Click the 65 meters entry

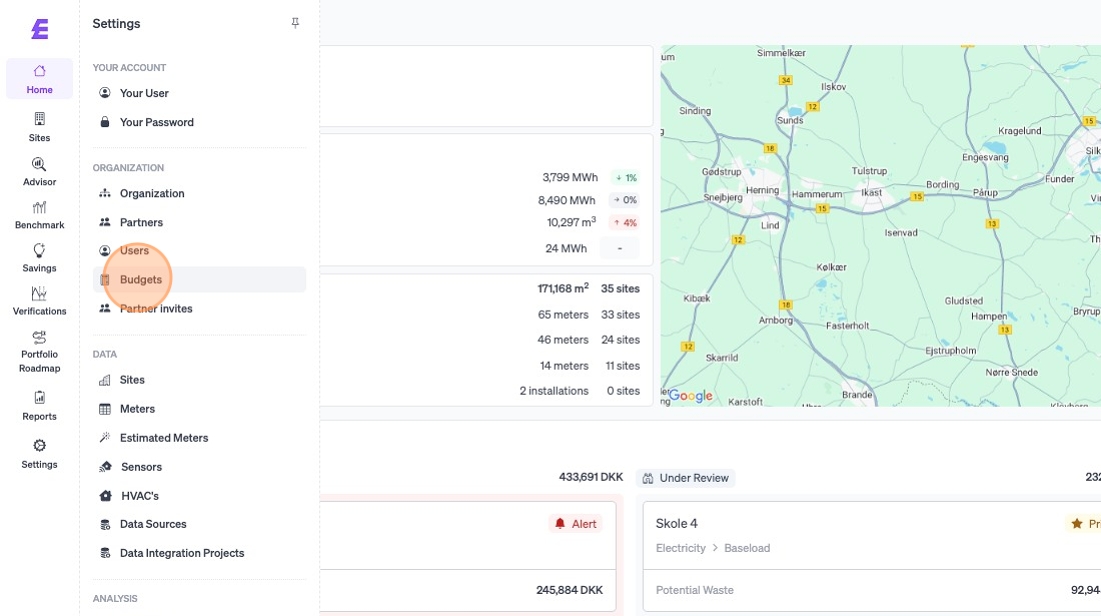pyautogui.click(x=563, y=315)
